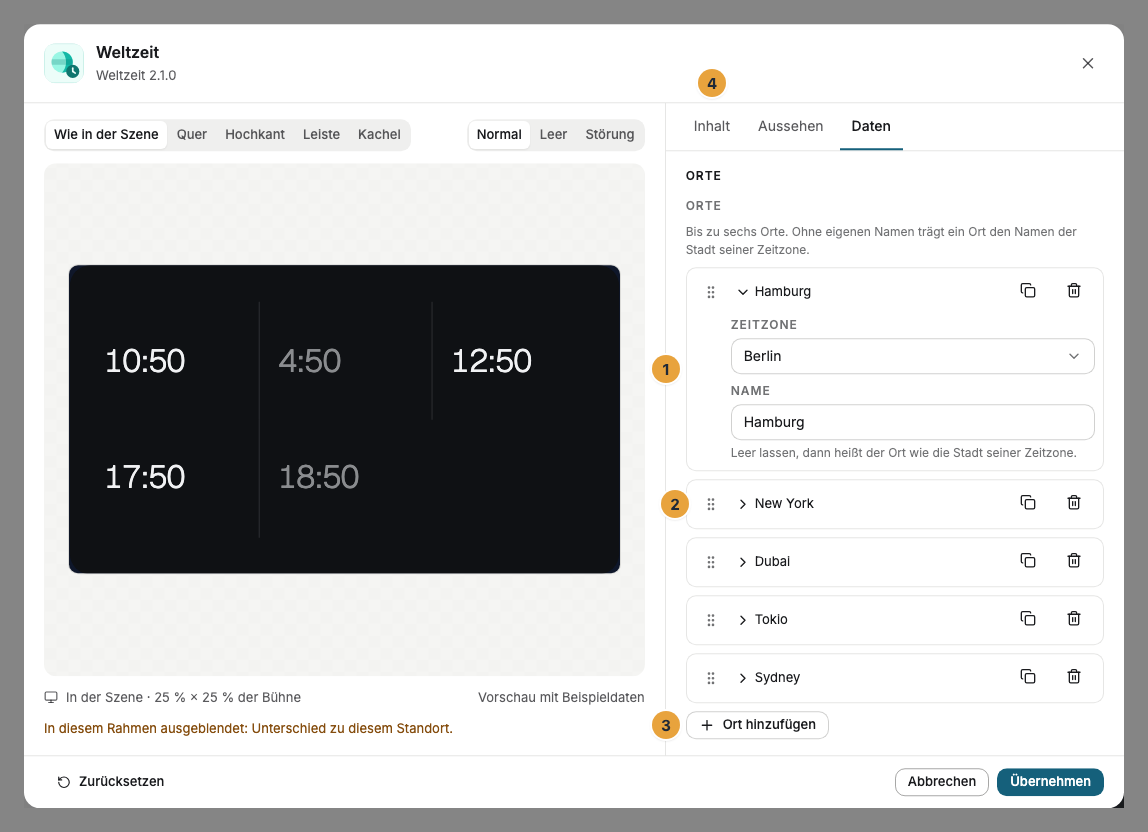Viewport: 1148px width, 832px height.
Task: Duplicate the Sydney location
Action: (x=1028, y=676)
